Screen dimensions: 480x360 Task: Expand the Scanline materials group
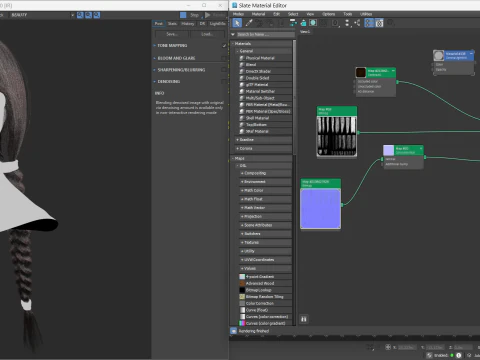[x=237, y=140]
